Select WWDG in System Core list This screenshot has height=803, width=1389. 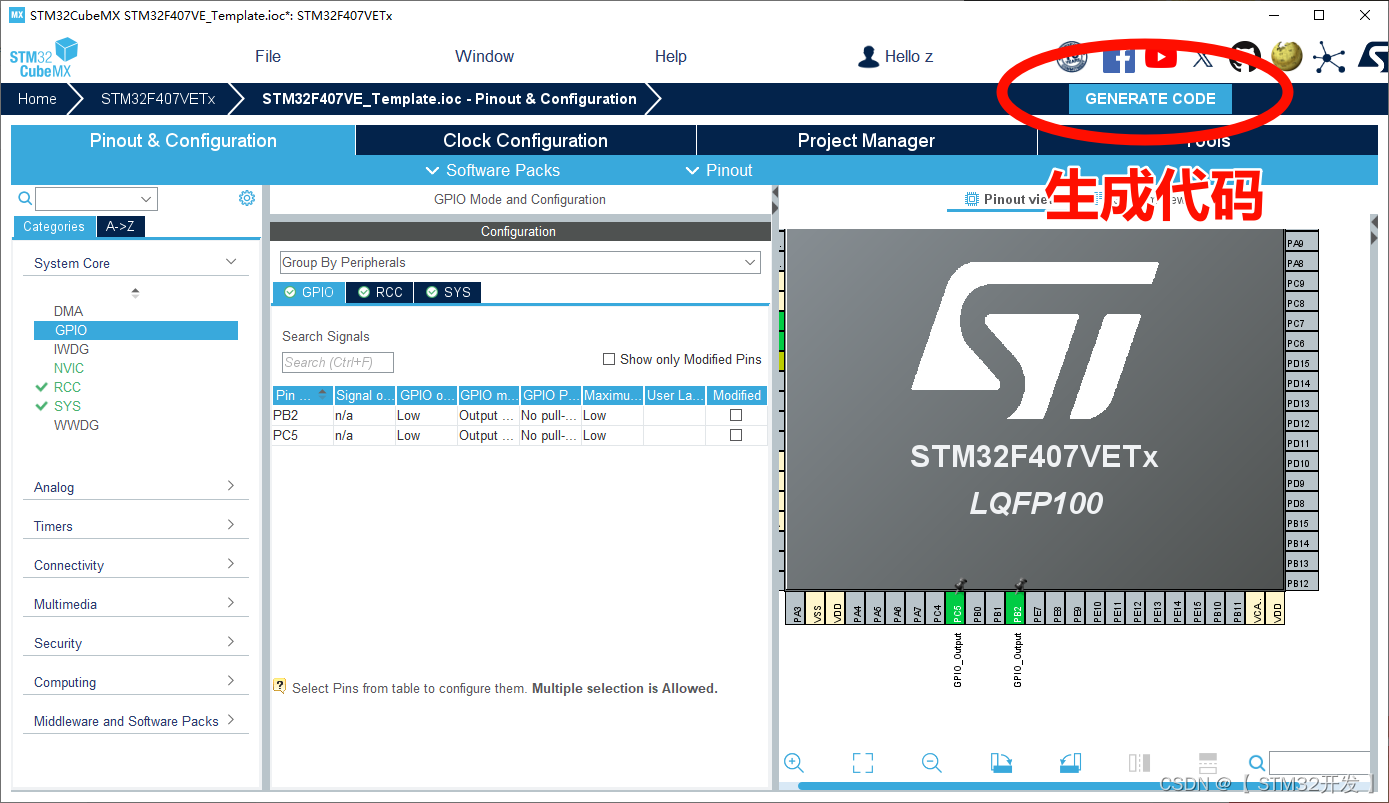[x=76, y=425]
